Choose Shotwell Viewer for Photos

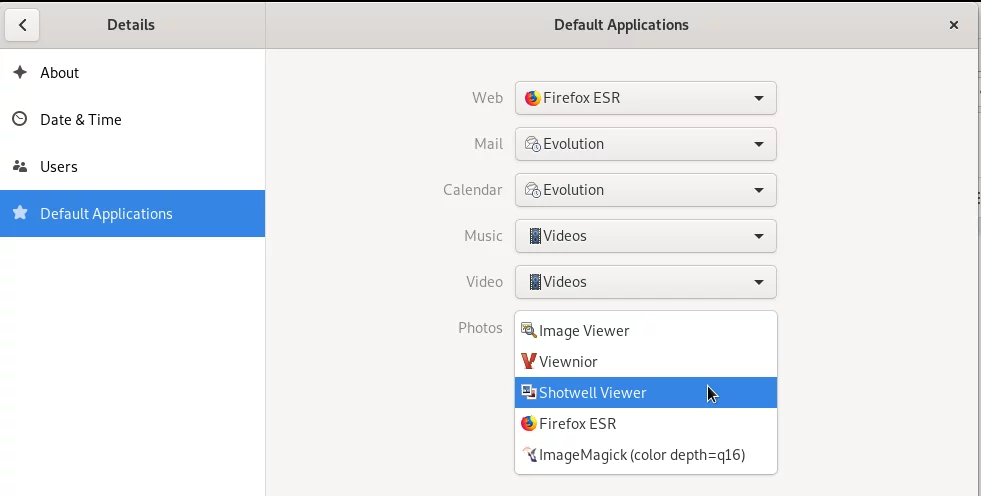tap(646, 392)
